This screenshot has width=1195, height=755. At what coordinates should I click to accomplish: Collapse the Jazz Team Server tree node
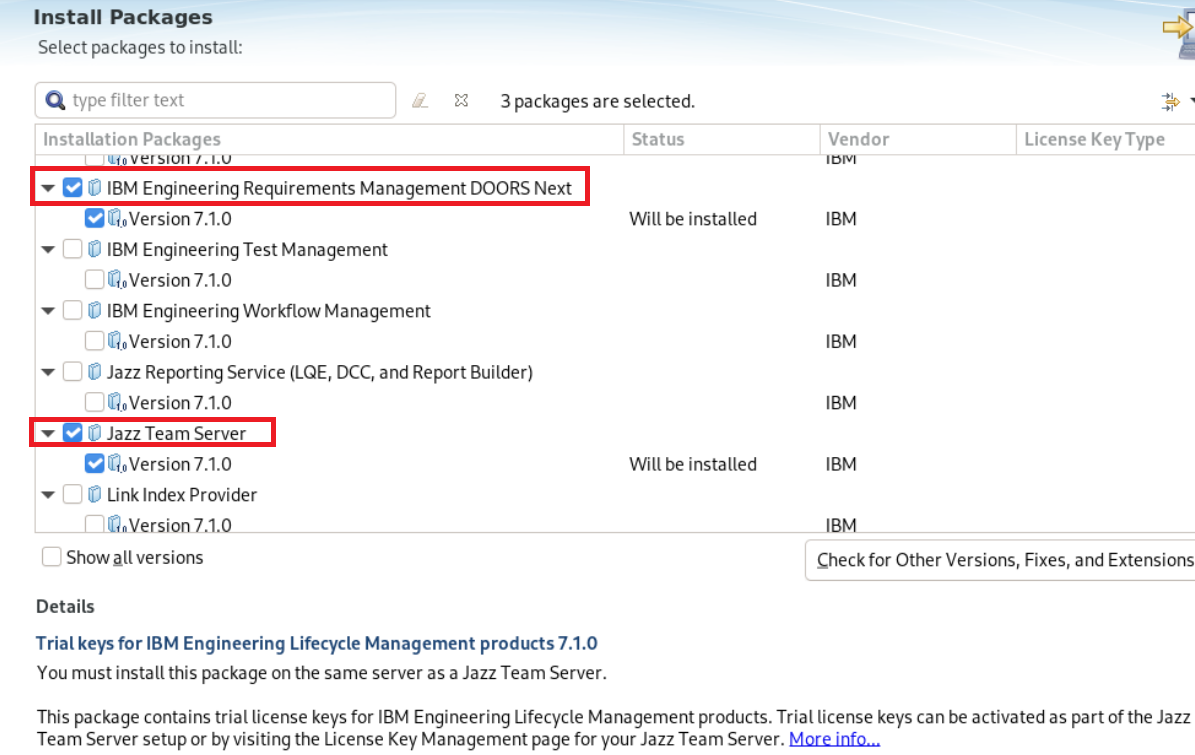[x=48, y=434]
